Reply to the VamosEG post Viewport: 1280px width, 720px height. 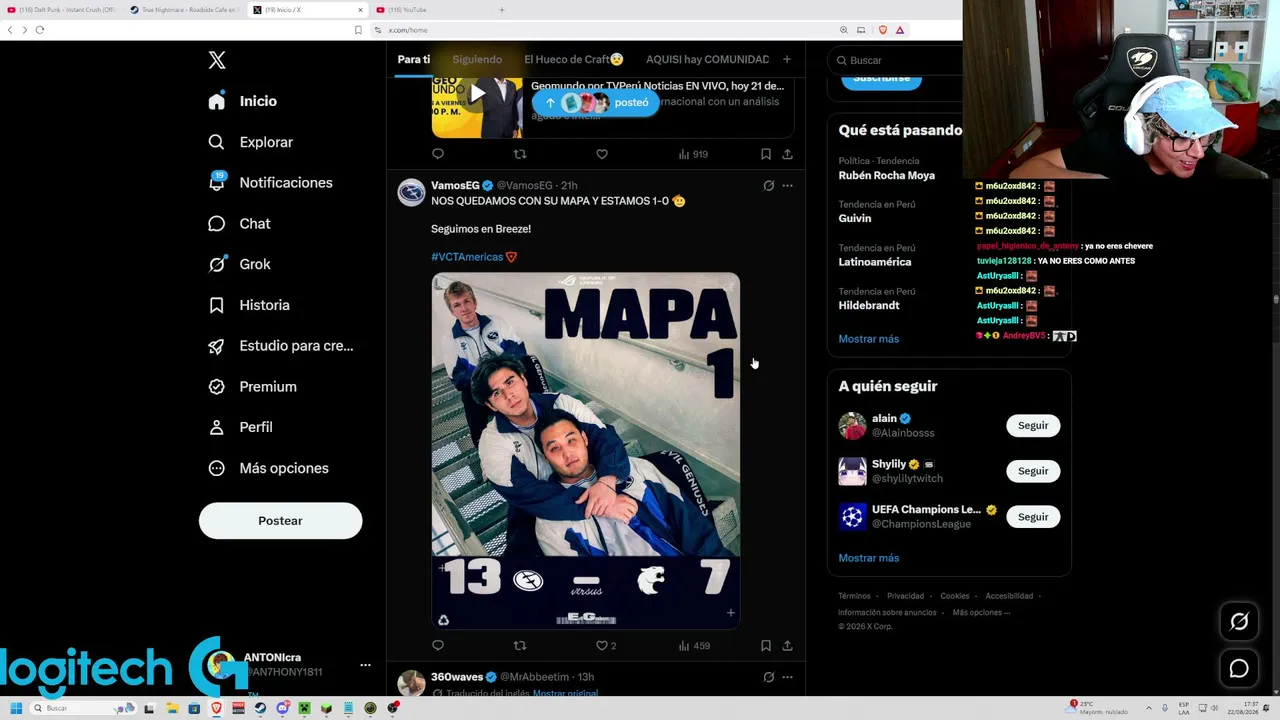click(x=438, y=646)
